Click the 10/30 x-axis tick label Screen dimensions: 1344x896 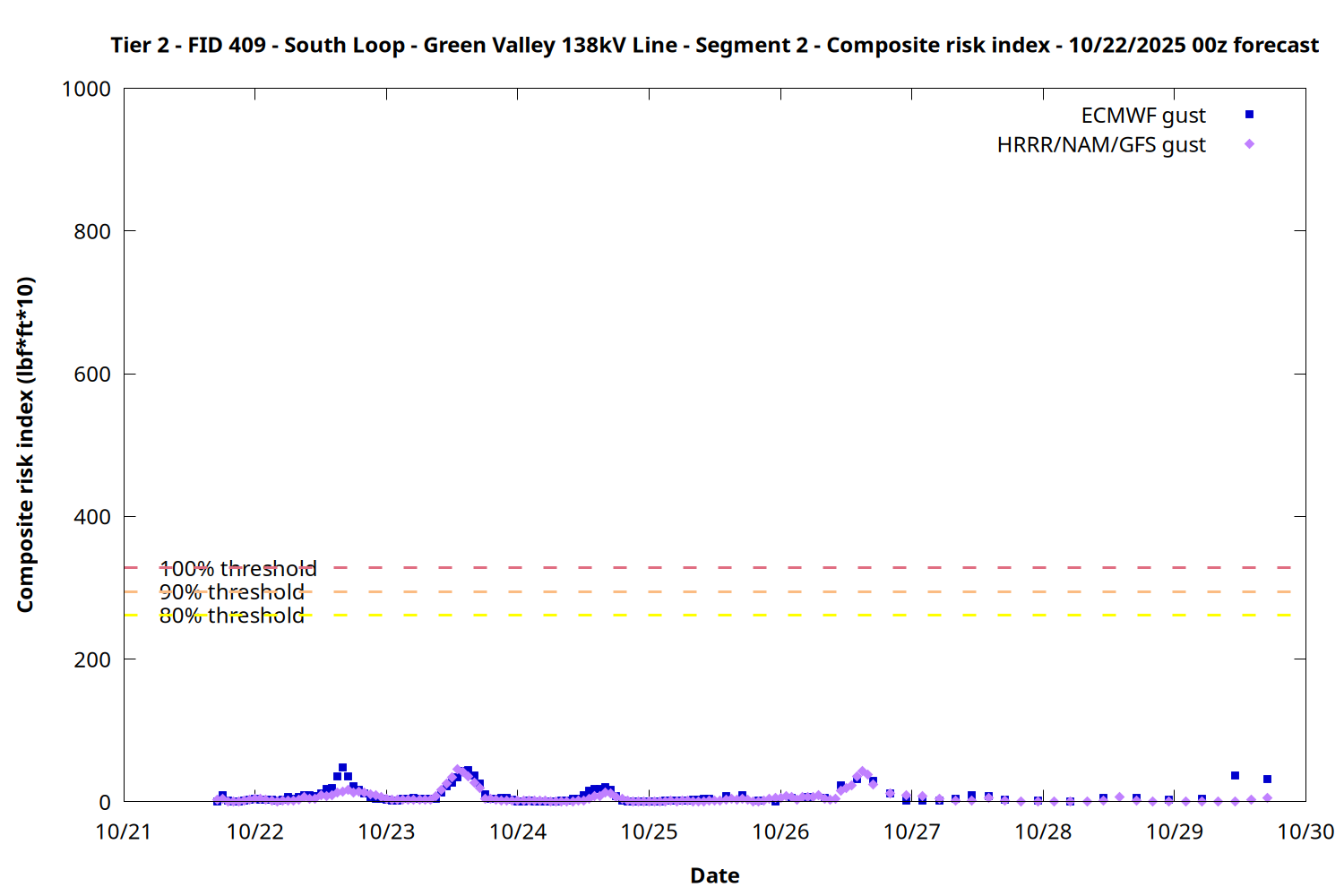coord(1305,831)
